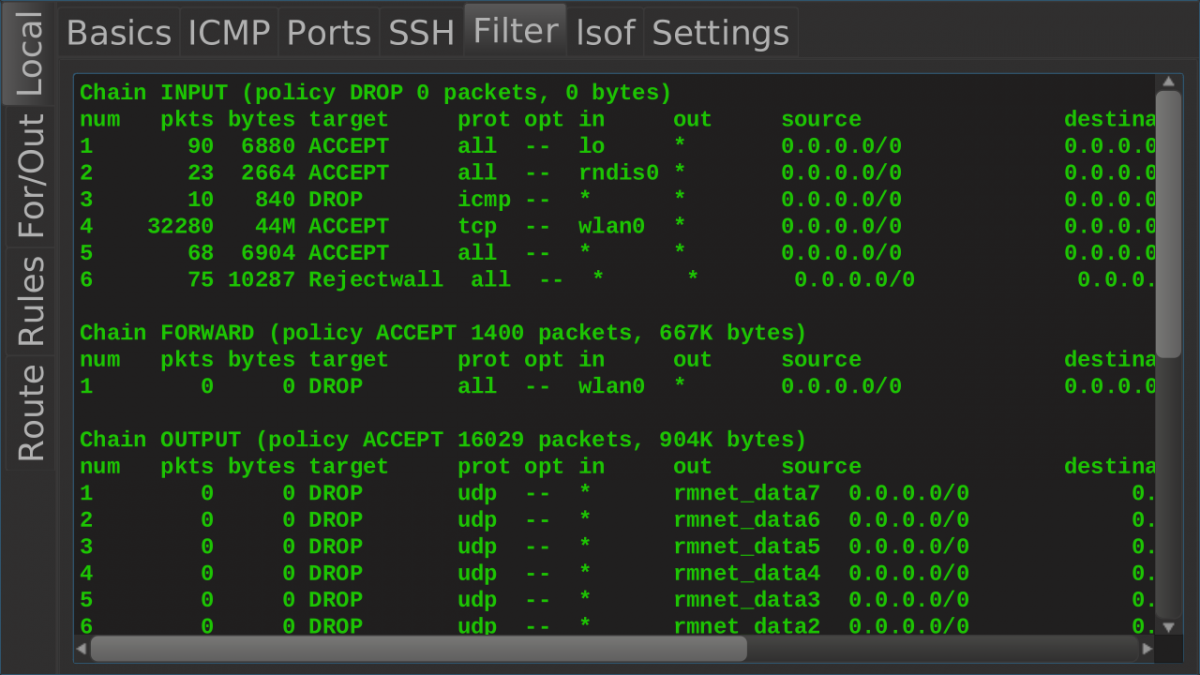The height and width of the screenshot is (675, 1200).
Task: Select the Local vertical side tab
Action: point(30,54)
